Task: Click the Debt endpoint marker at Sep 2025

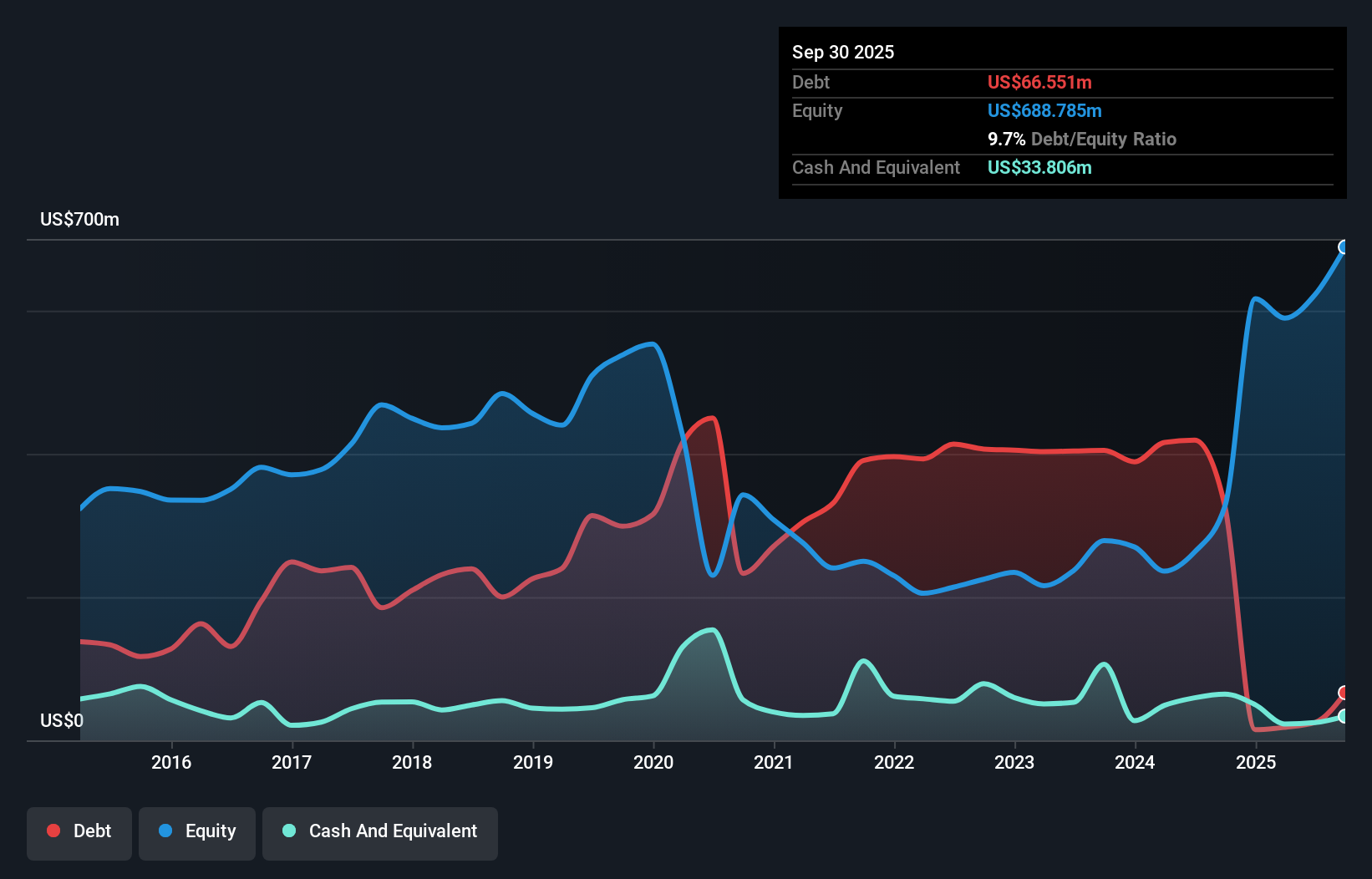Action: pos(1344,693)
